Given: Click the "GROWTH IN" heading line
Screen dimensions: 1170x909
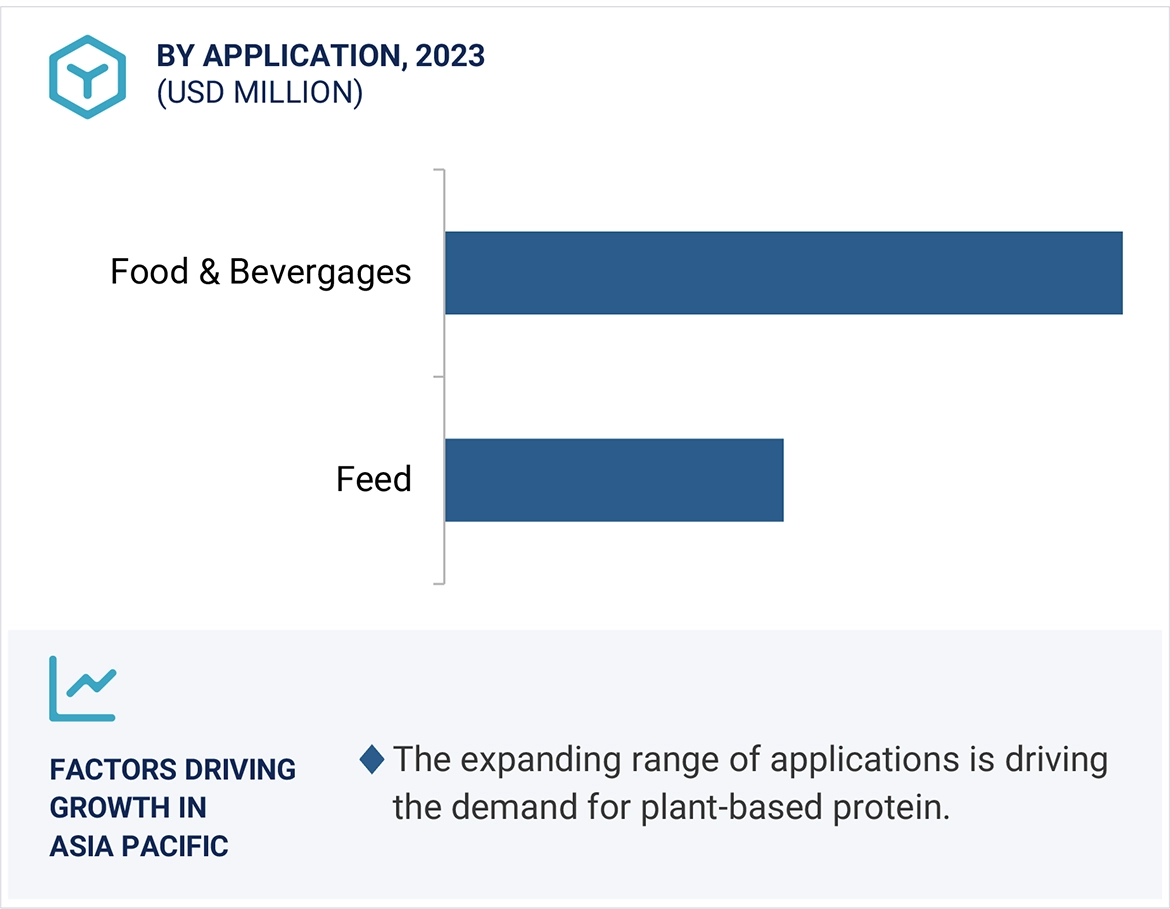Looking at the screenshot, I should (x=128, y=808).
